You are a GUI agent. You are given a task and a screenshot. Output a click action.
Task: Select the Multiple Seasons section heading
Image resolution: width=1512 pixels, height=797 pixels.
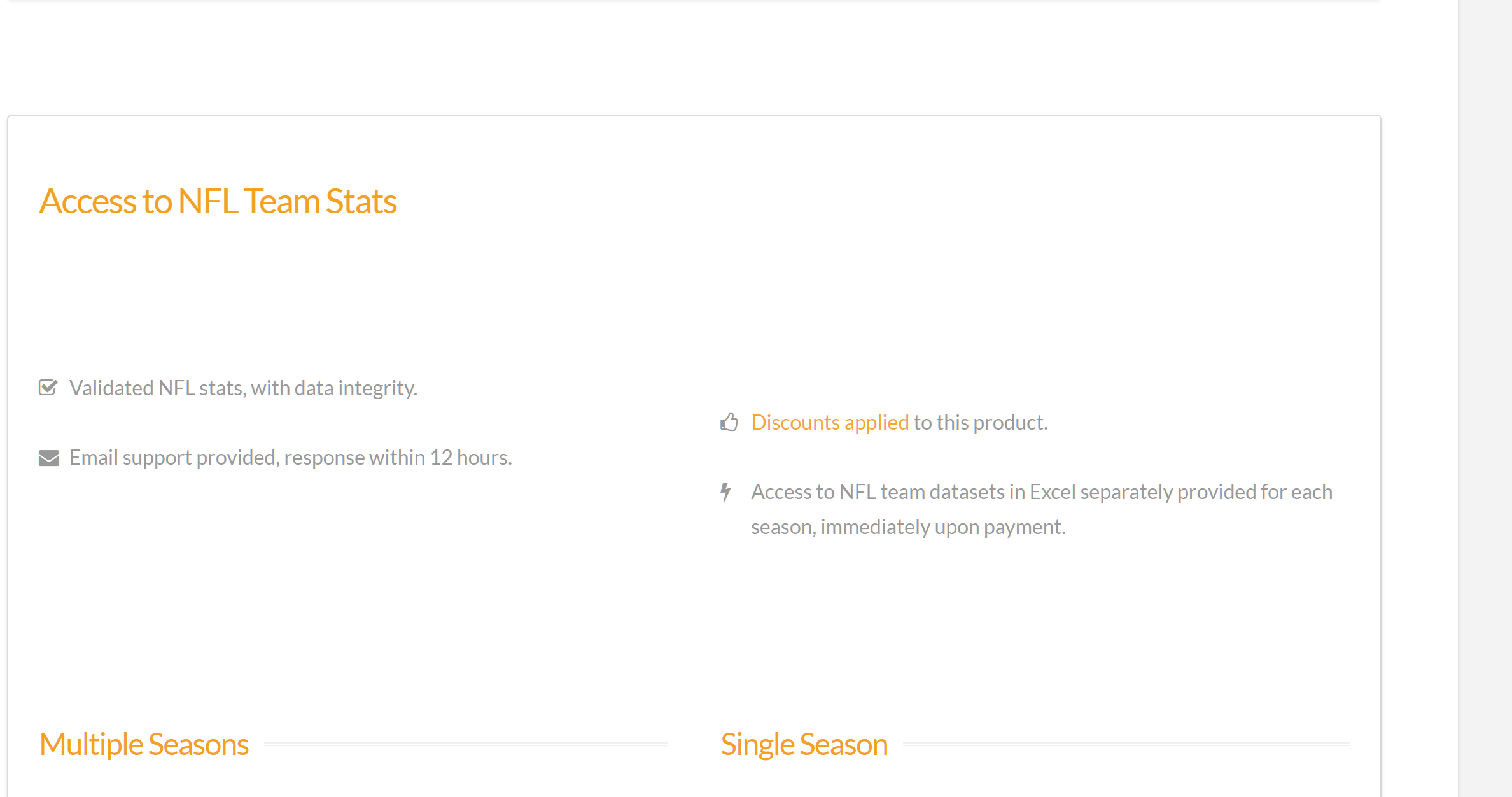pyautogui.click(x=144, y=744)
